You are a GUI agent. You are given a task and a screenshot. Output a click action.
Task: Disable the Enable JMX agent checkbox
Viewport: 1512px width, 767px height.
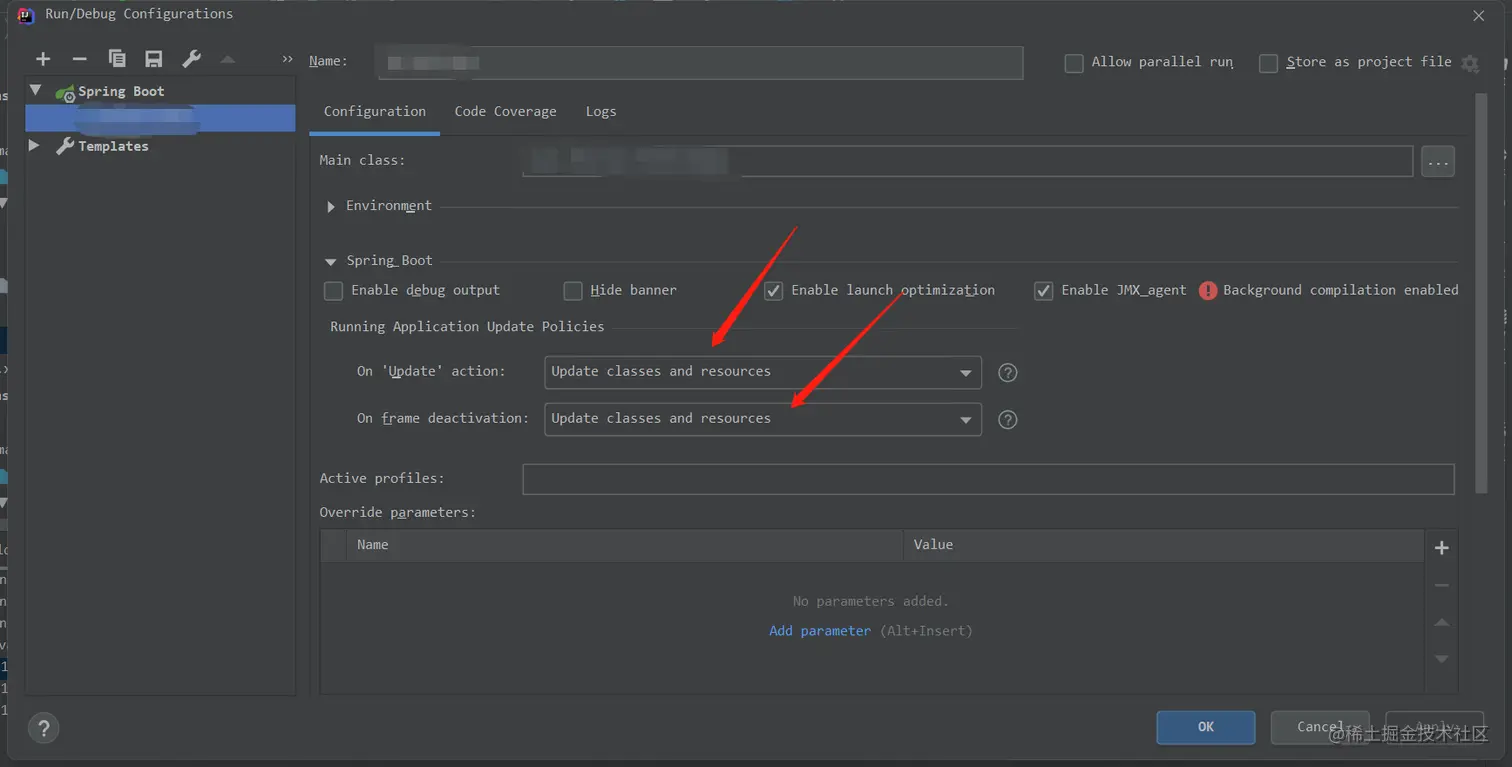(x=1043, y=291)
